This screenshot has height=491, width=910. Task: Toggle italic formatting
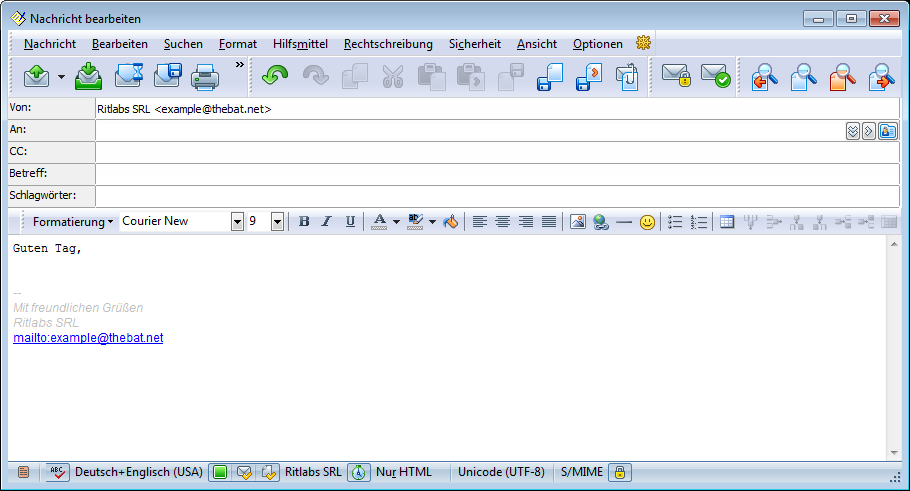coord(327,222)
